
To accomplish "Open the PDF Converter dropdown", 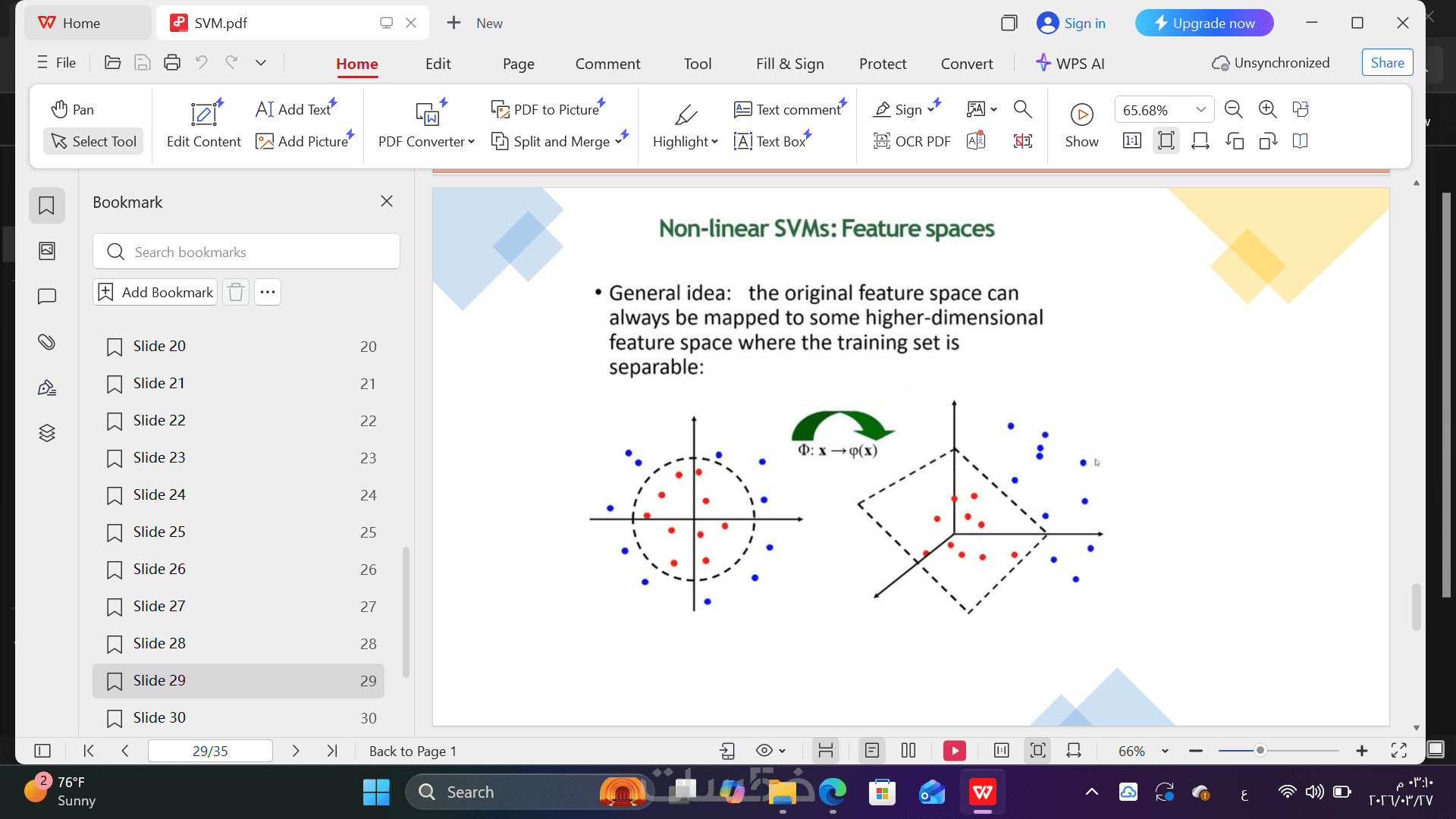I will [426, 142].
